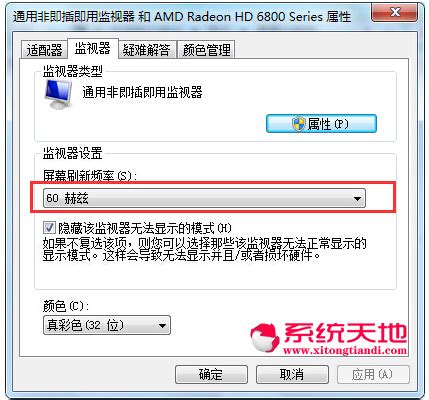This screenshot has height=400, width=429.
Task: Click the red 系统天地 watermark logo
Action: coord(328,338)
